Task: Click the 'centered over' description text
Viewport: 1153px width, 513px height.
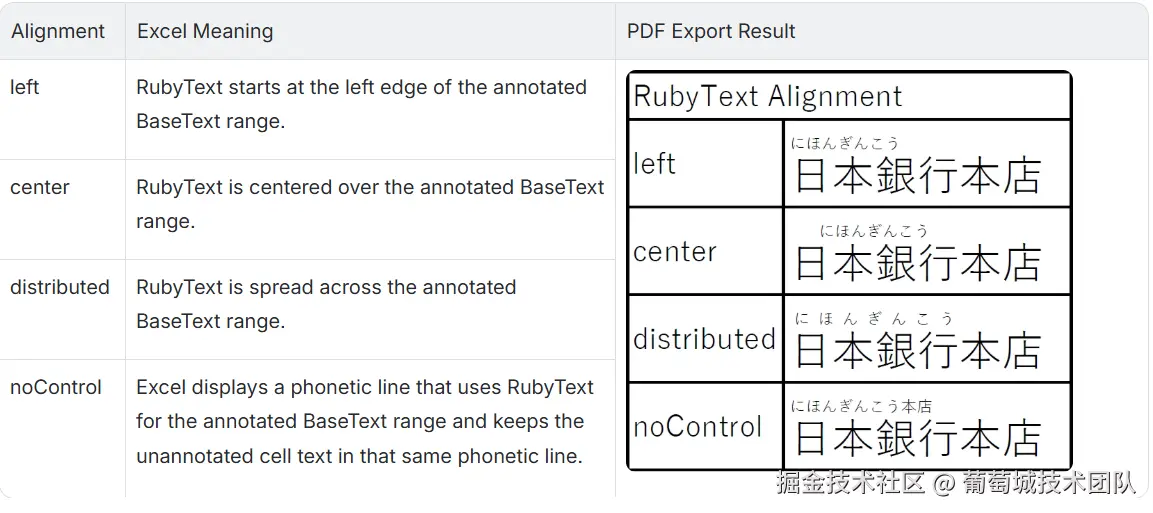Action: (370, 204)
